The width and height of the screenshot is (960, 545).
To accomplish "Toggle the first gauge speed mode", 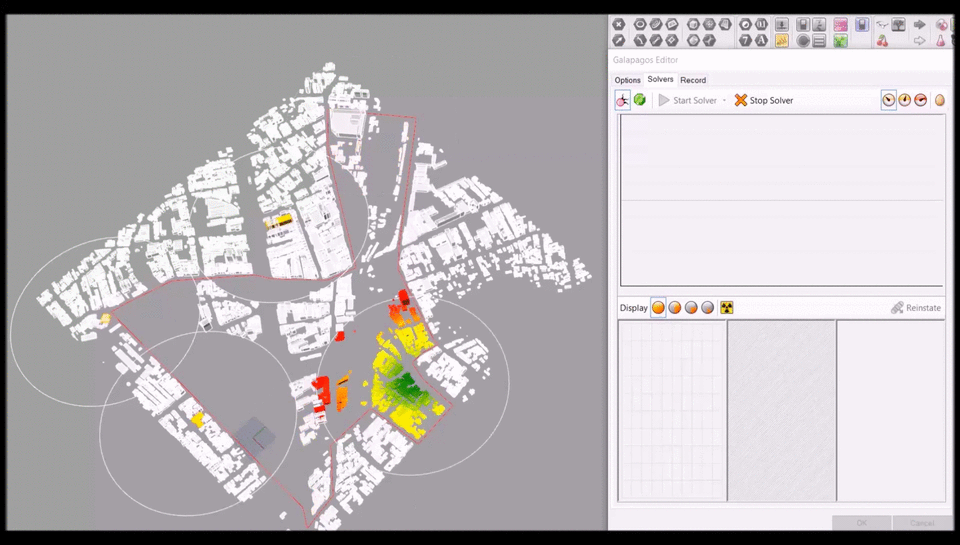I will [888, 100].
